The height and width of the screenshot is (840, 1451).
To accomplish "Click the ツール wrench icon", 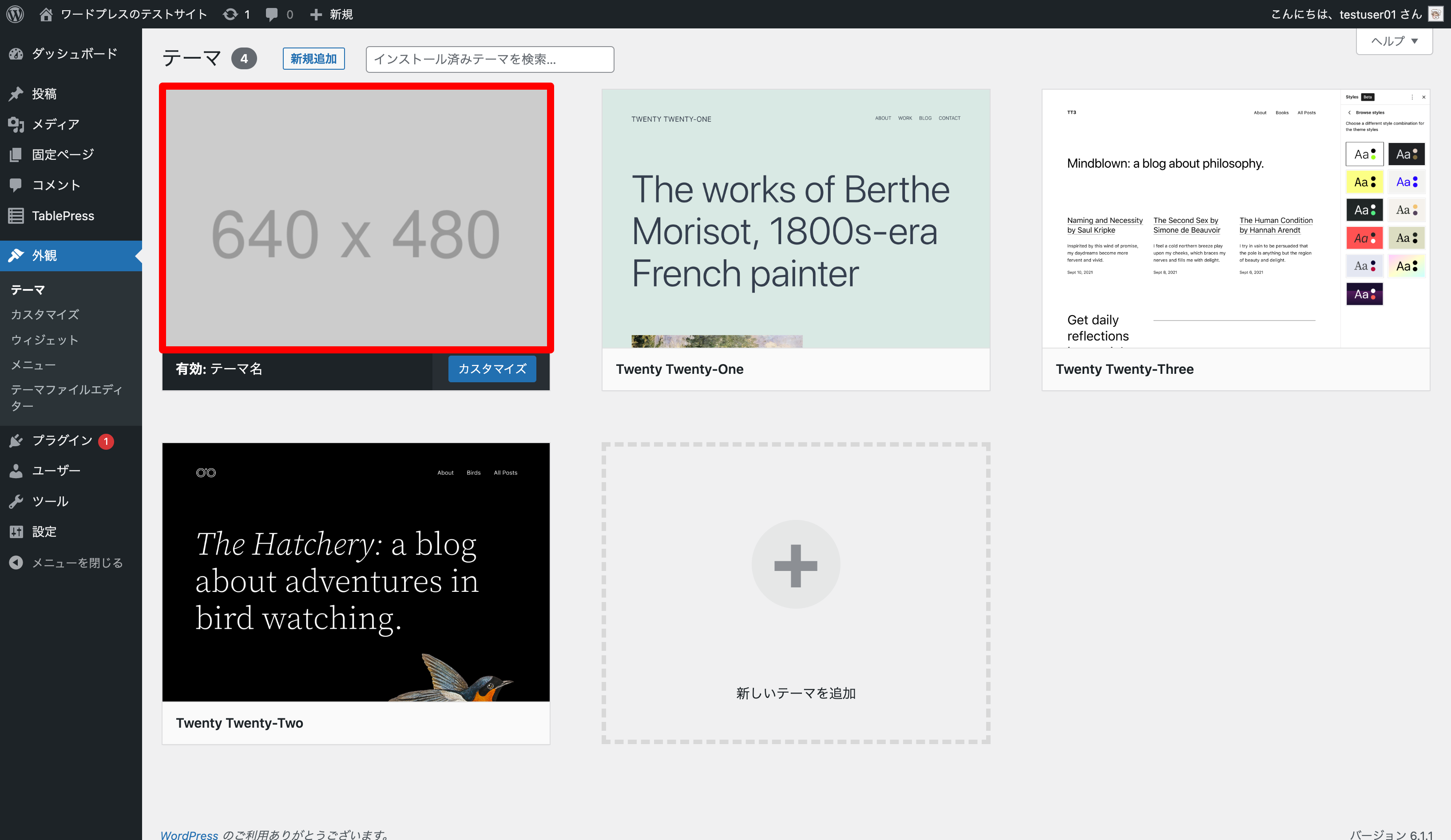I will [x=16, y=501].
